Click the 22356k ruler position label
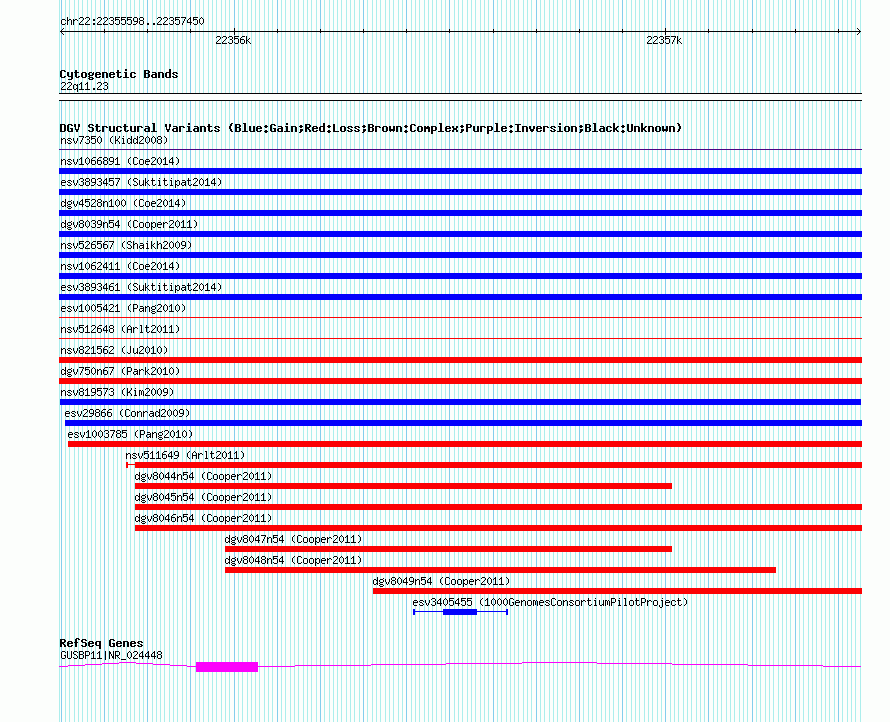890x722 pixels. tap(233, 40)
